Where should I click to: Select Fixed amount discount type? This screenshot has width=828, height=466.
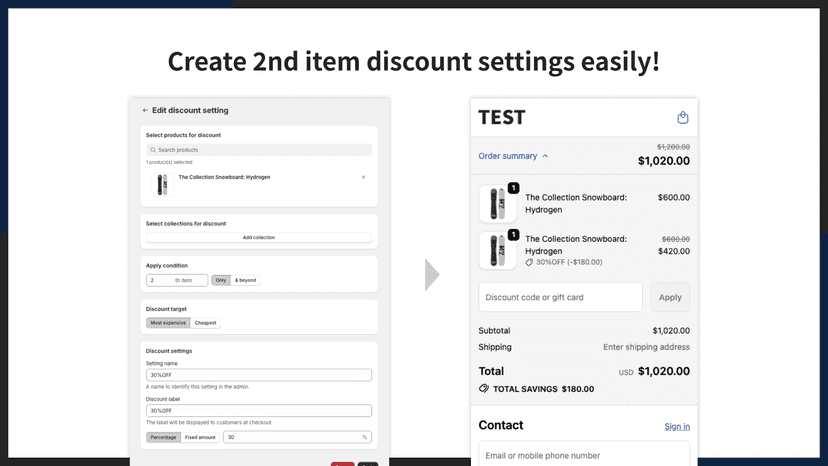[200, 437]
